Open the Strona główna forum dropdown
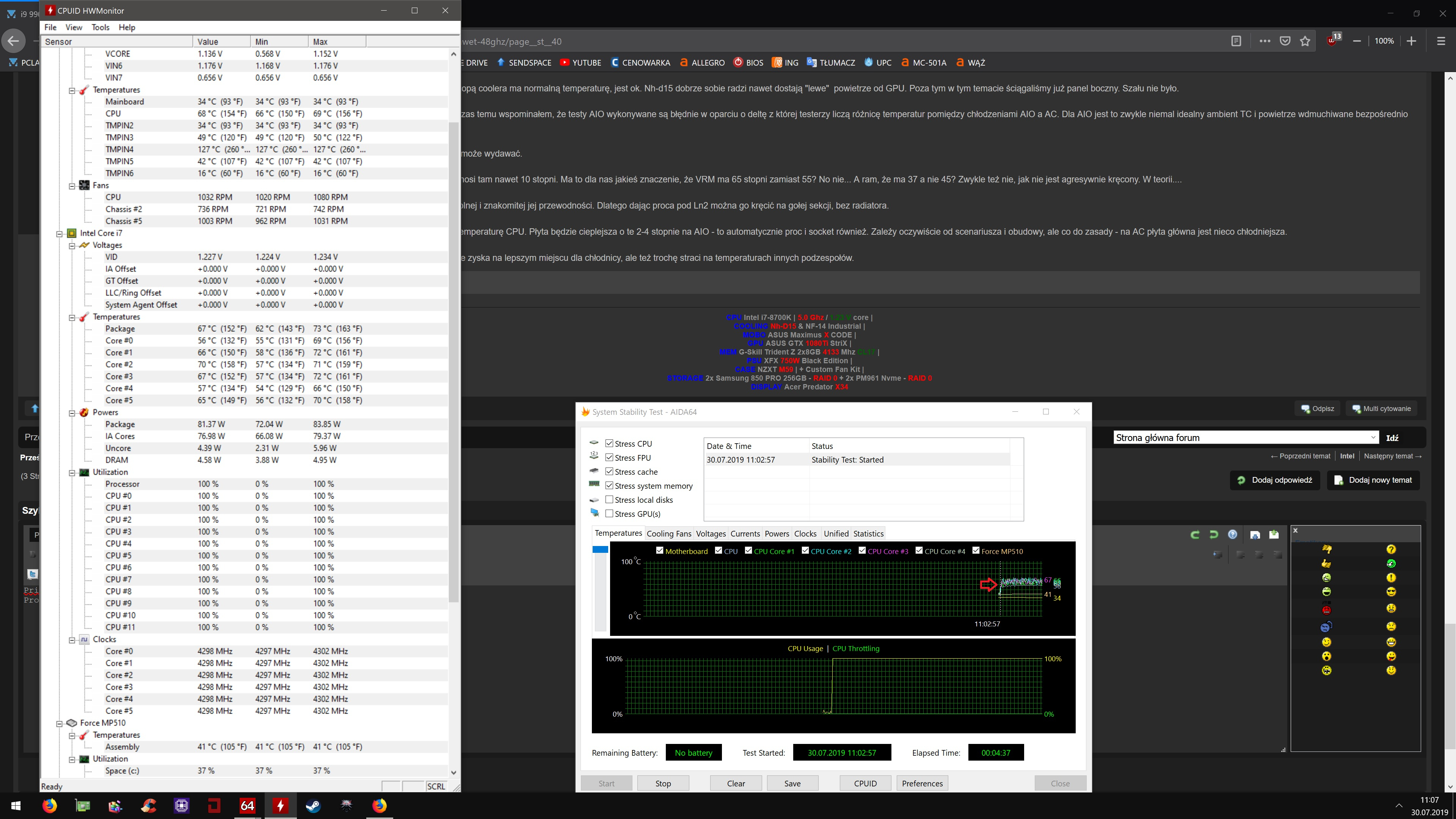The height and width of the screenshot is (819, 1456). coord(1246,438)
